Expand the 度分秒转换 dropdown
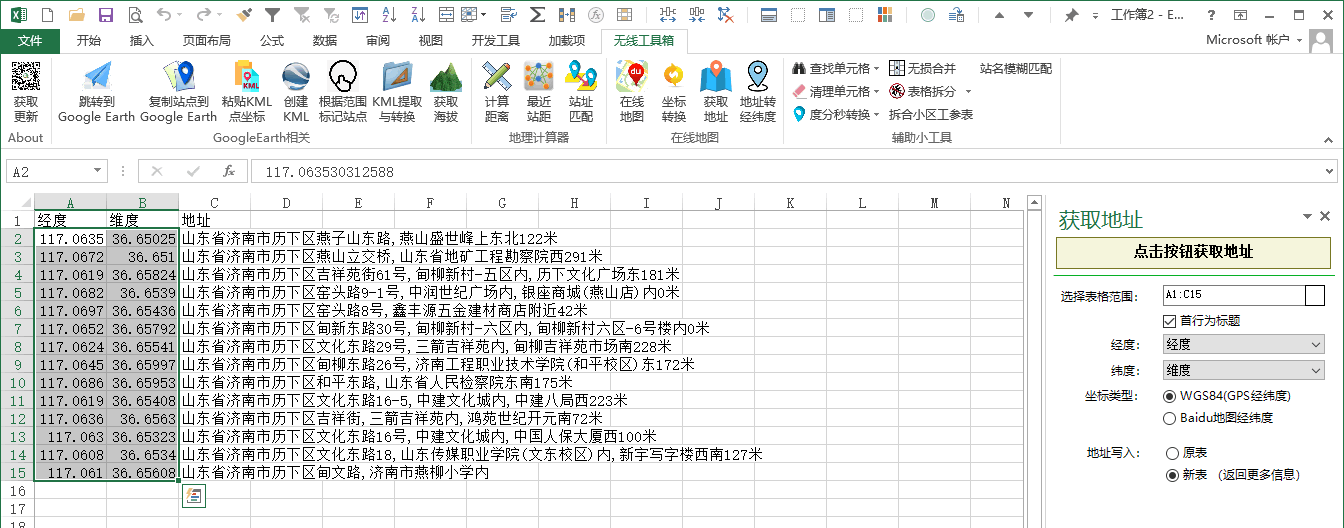1344x528 pixels. coord(877,115)
